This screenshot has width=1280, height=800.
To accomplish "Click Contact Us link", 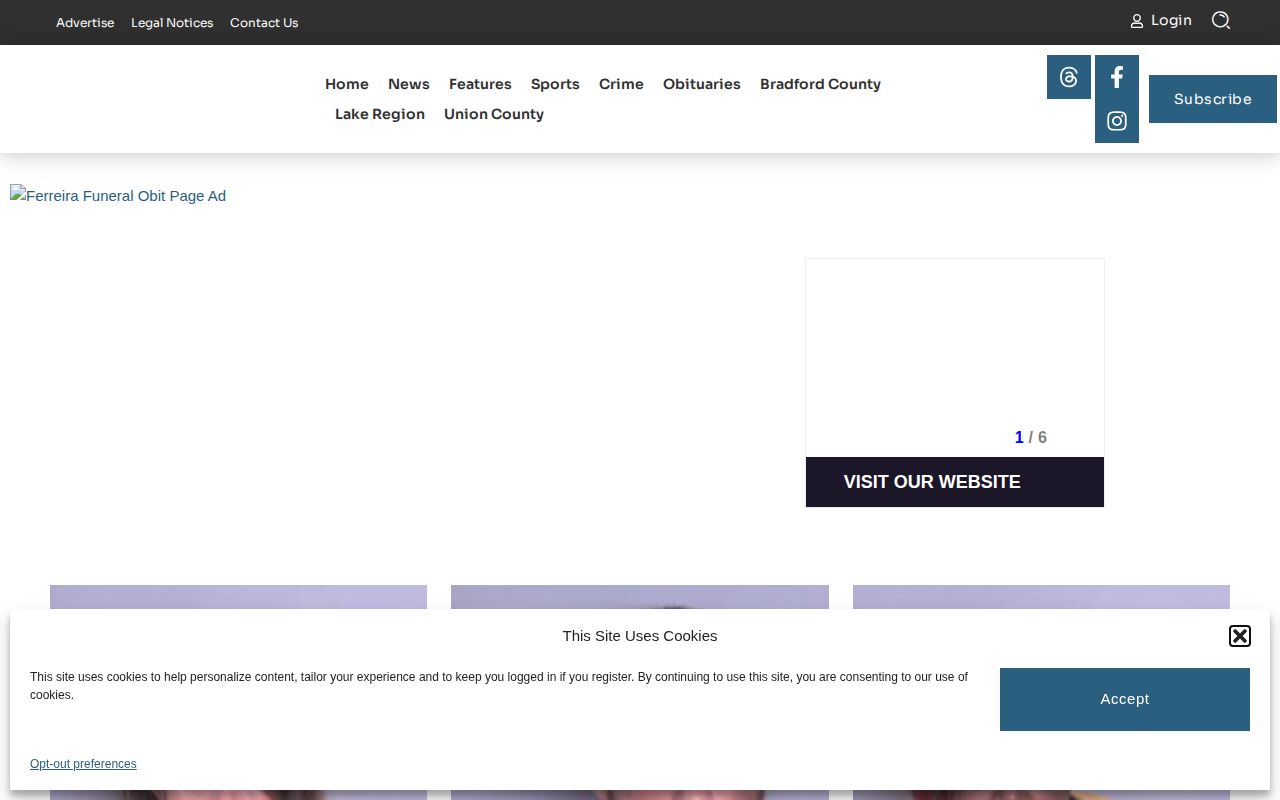I will coord(264,23).
